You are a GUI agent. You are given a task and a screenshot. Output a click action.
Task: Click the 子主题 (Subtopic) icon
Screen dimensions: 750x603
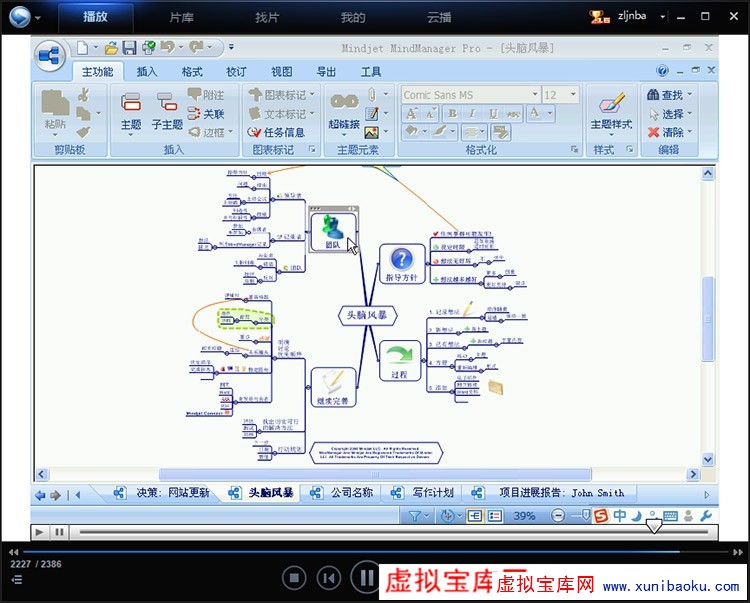coord(166,103)
